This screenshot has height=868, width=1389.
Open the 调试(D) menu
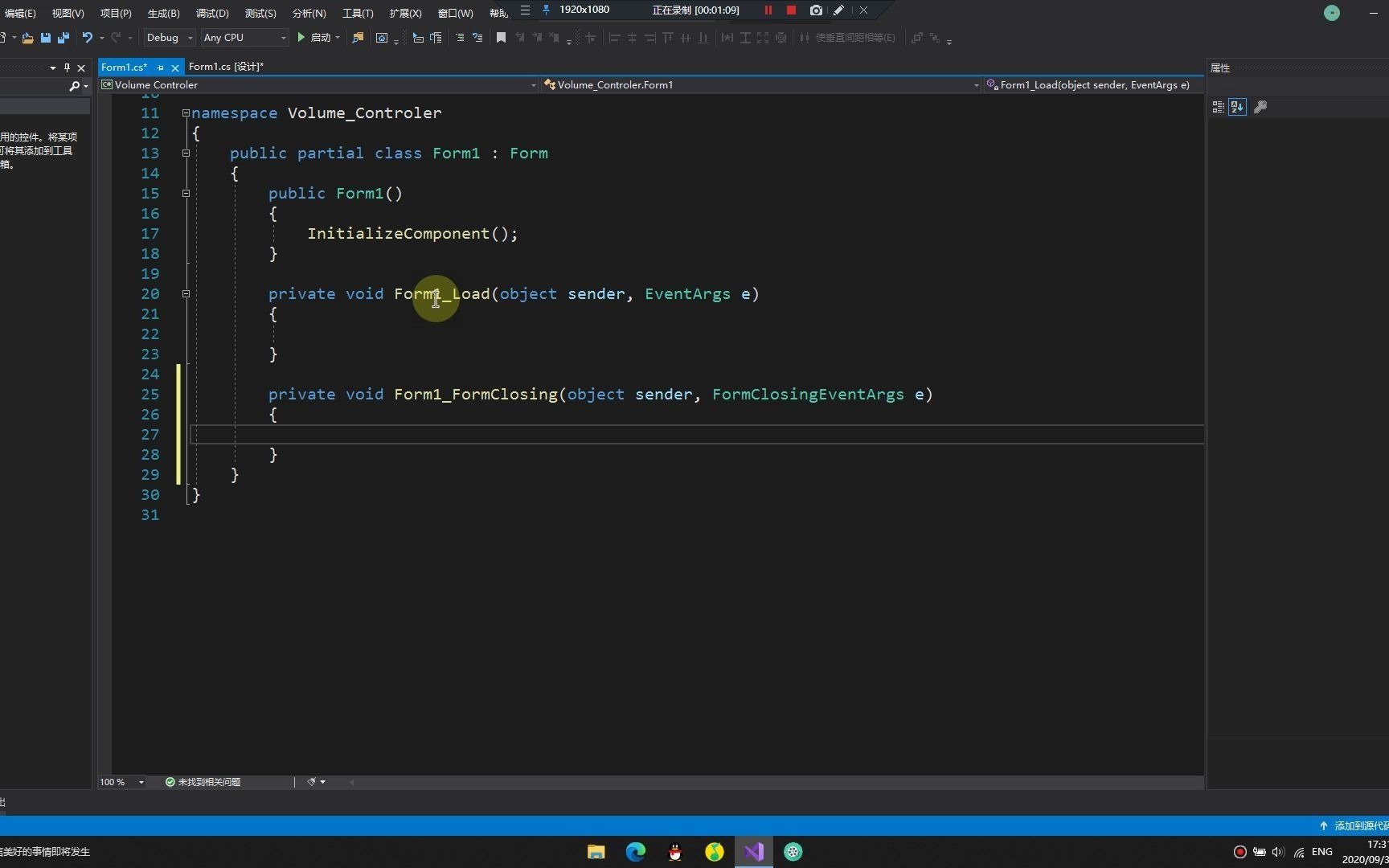[x=212, y=13]
